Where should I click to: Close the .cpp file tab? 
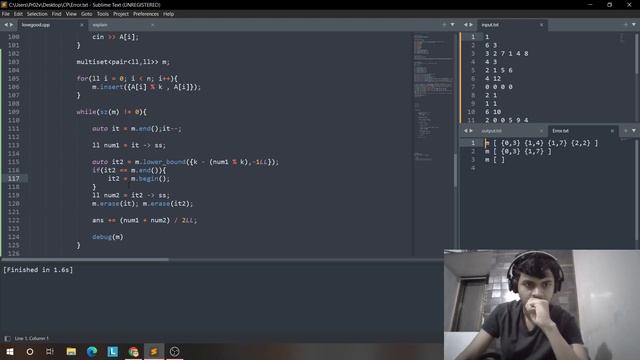pyautogui.click(x=82, y=25)
